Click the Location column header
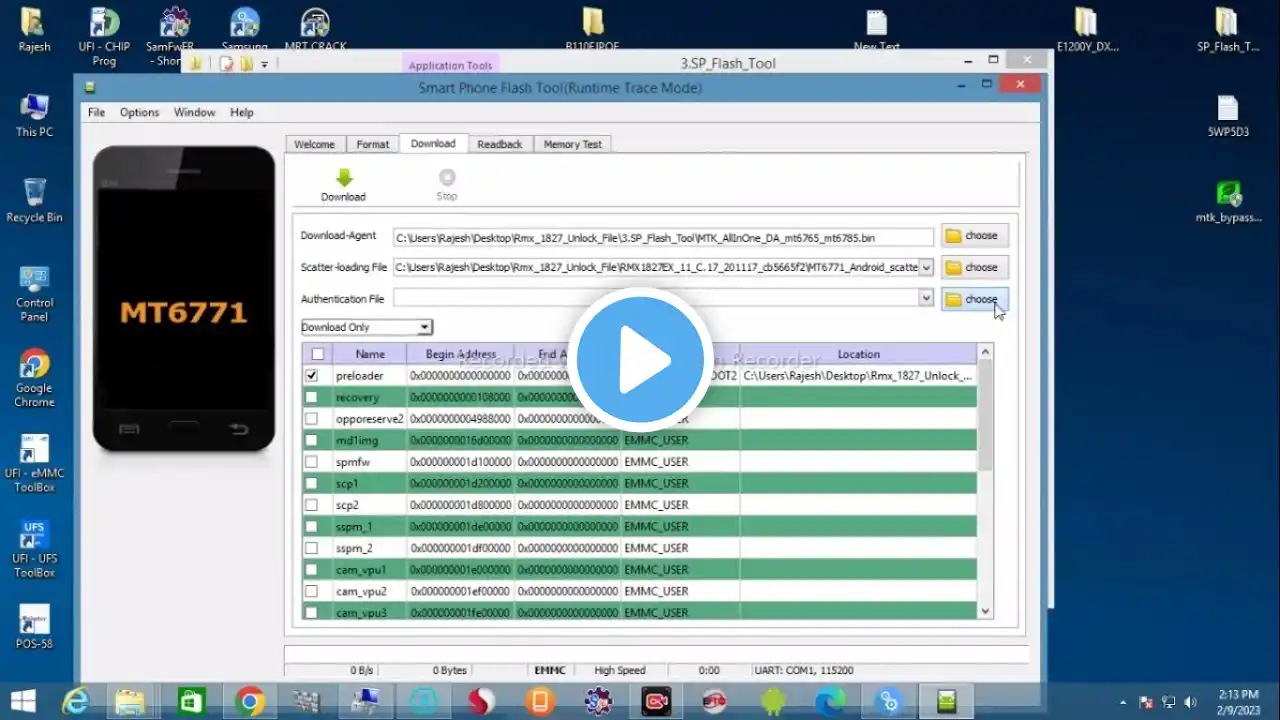Screen dimensions: 1280x720 click(x=858, y=354)
